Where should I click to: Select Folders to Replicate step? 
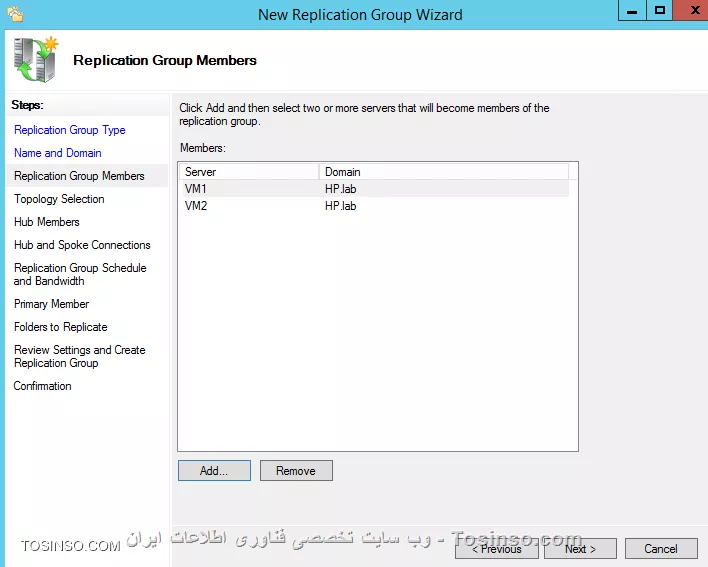tap(61, 327)
